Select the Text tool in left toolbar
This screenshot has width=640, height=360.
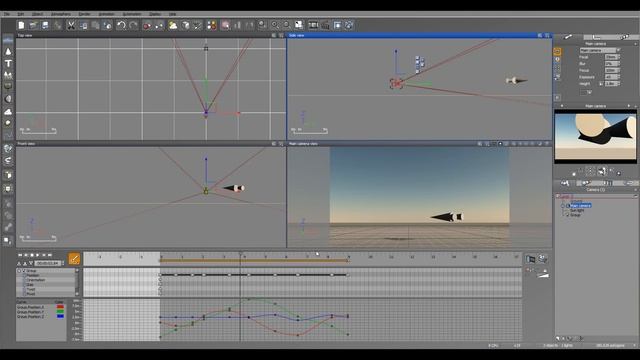click(x=8, y=64)
